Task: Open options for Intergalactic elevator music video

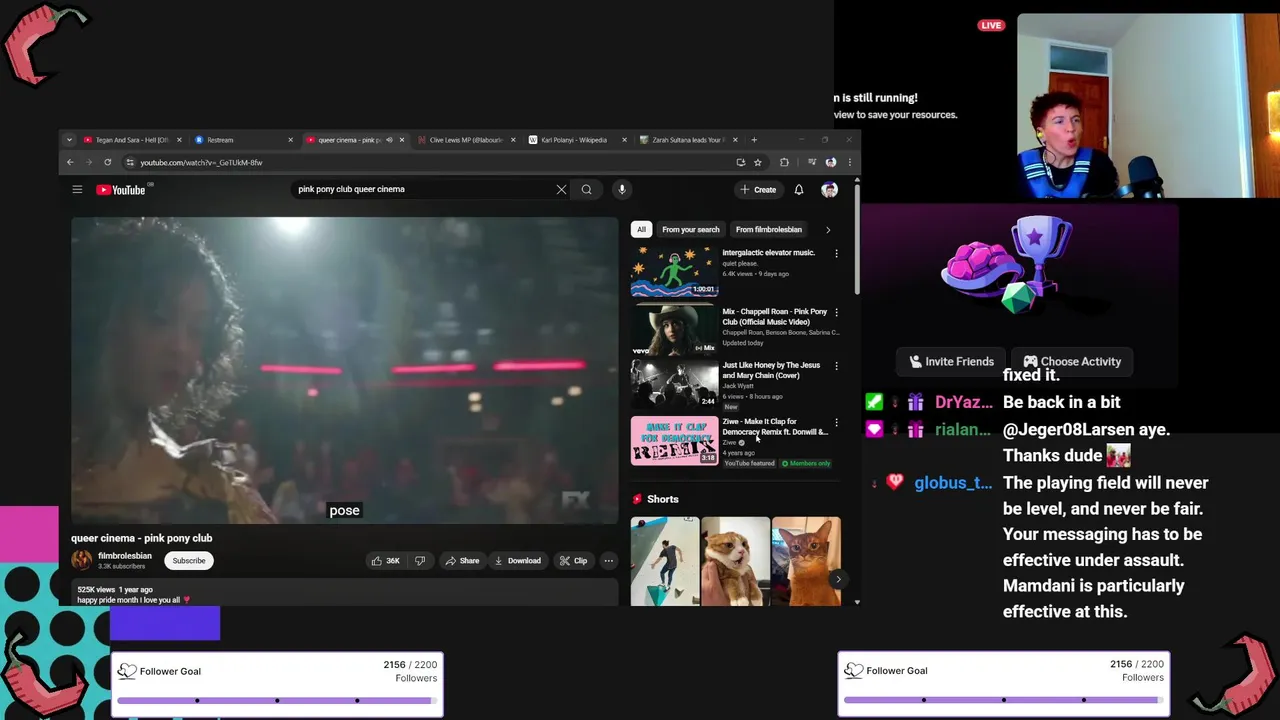Action: tap(836, 254)
